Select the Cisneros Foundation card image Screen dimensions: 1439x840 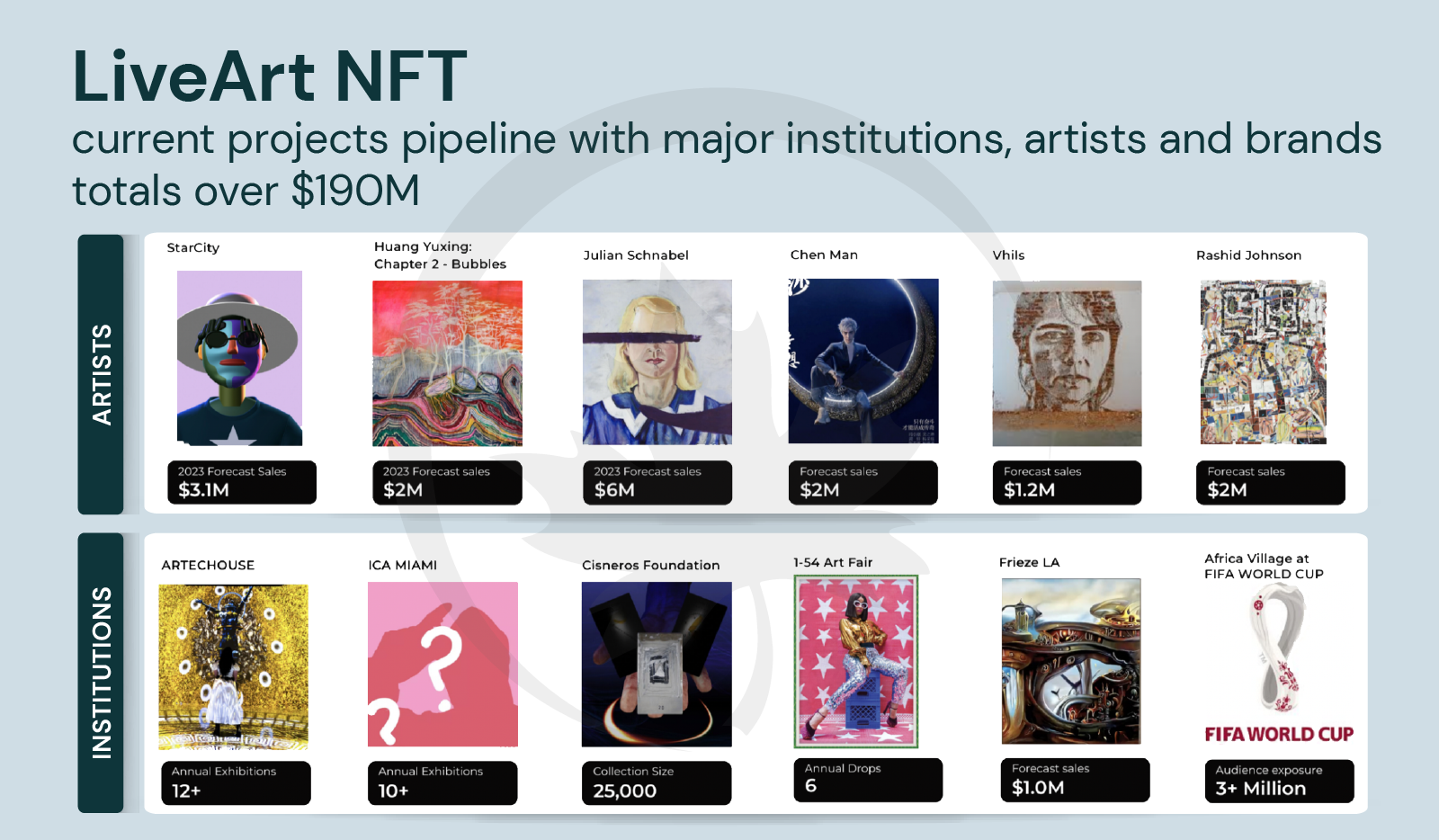(657, 664)
